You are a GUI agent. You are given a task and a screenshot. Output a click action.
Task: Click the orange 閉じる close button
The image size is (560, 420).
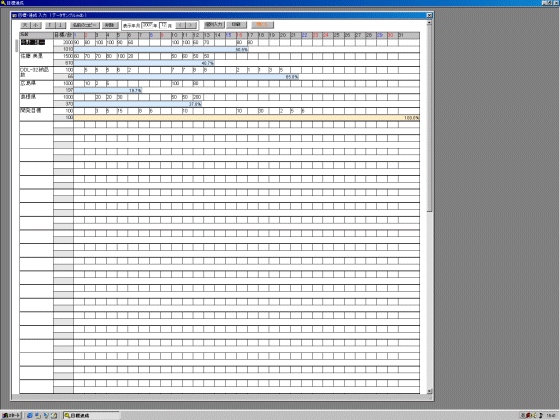262,25
